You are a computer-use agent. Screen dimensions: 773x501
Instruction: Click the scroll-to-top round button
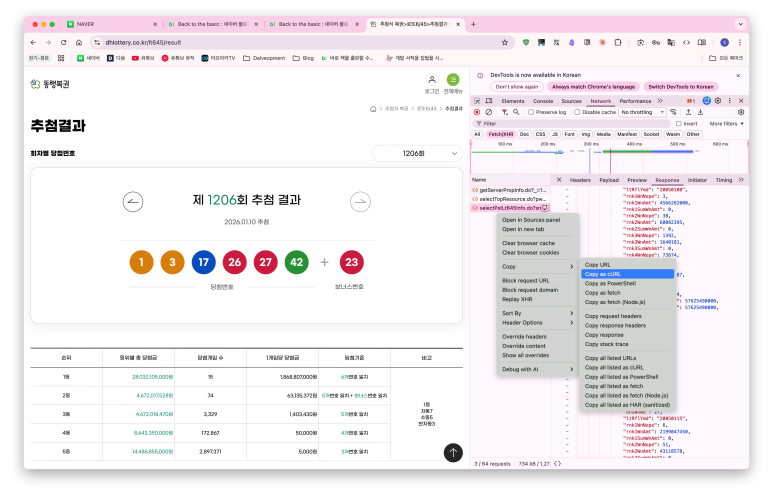(x=453, y=453)
